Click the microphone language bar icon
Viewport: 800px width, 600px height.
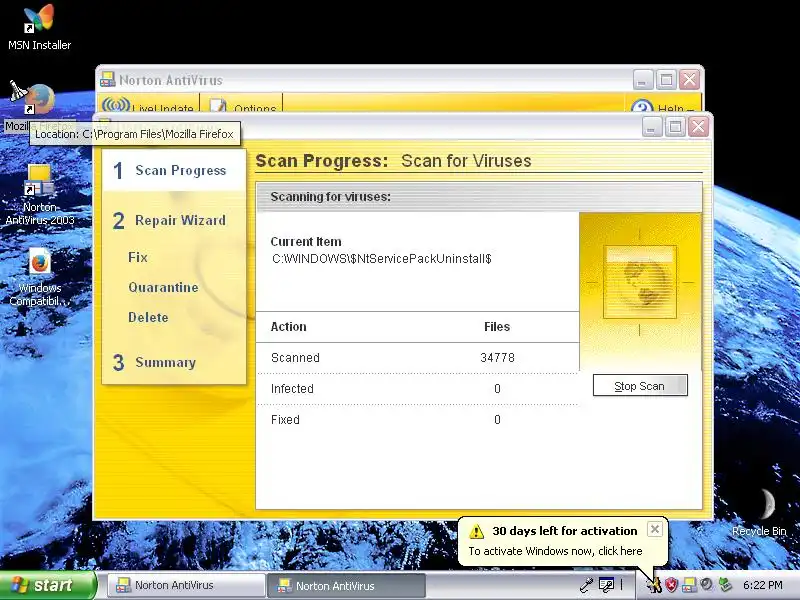587,585
